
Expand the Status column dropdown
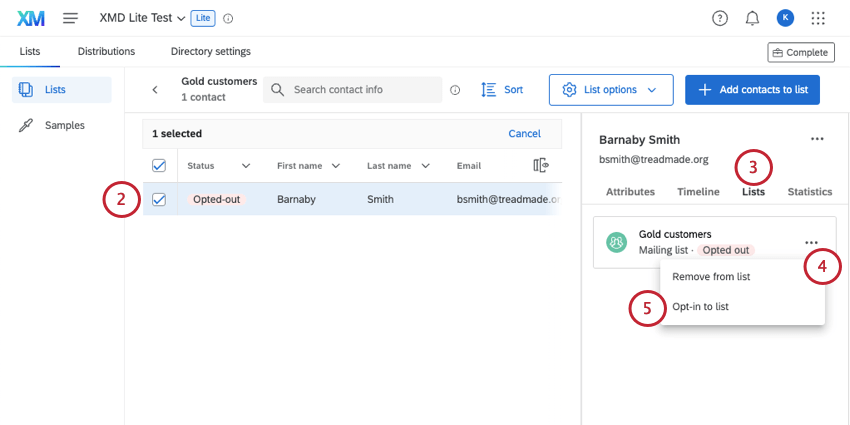pos(246,166)
